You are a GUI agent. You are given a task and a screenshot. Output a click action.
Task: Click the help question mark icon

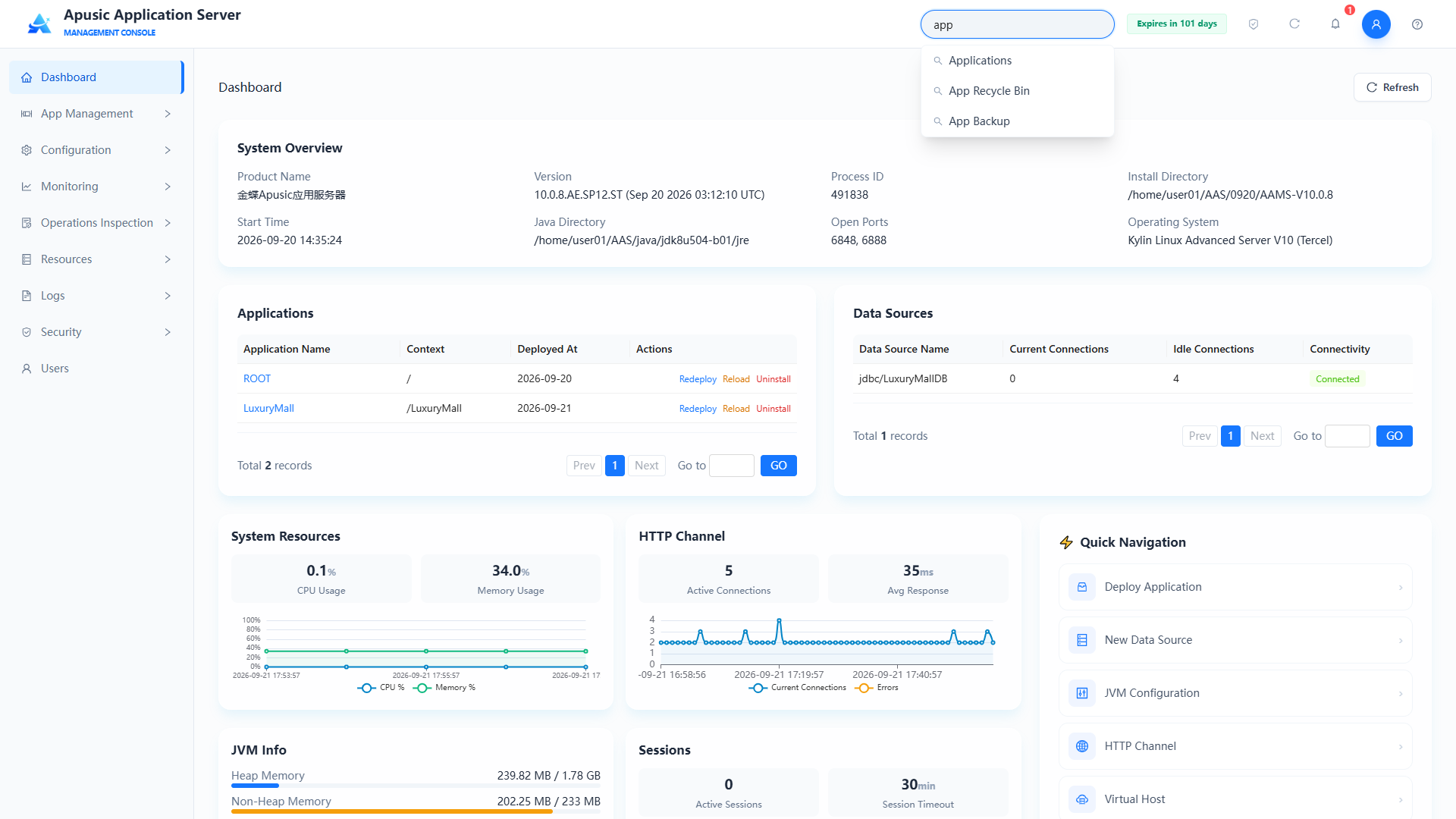[1417, 24]
